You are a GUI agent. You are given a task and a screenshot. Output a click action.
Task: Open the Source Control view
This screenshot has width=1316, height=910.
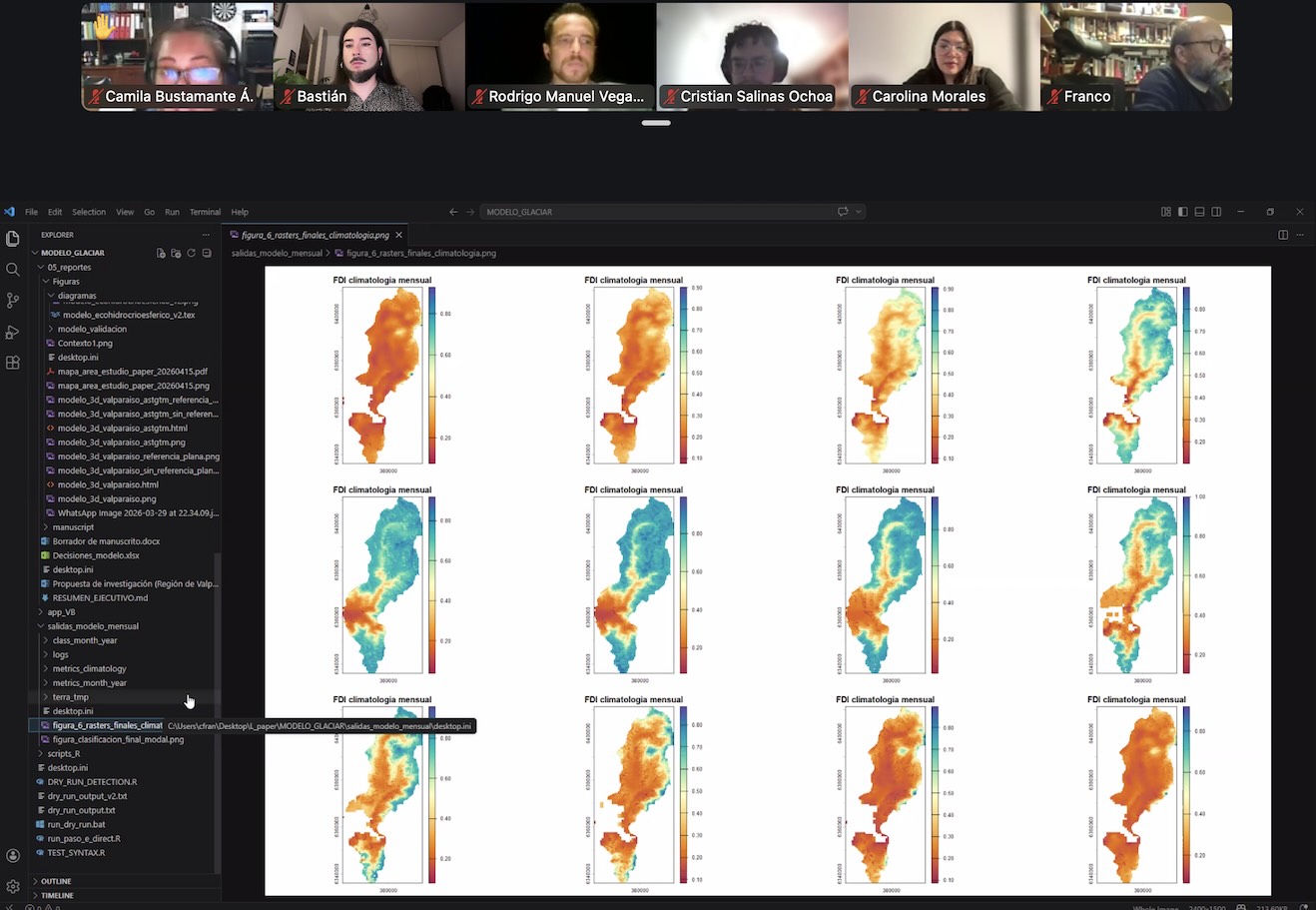click(x=13, y=301)
